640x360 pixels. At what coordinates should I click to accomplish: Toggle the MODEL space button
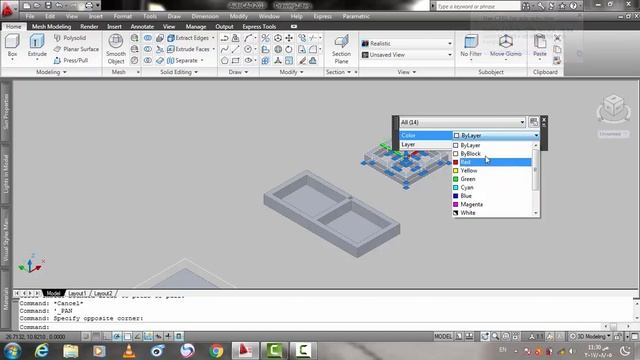[443, 336]
